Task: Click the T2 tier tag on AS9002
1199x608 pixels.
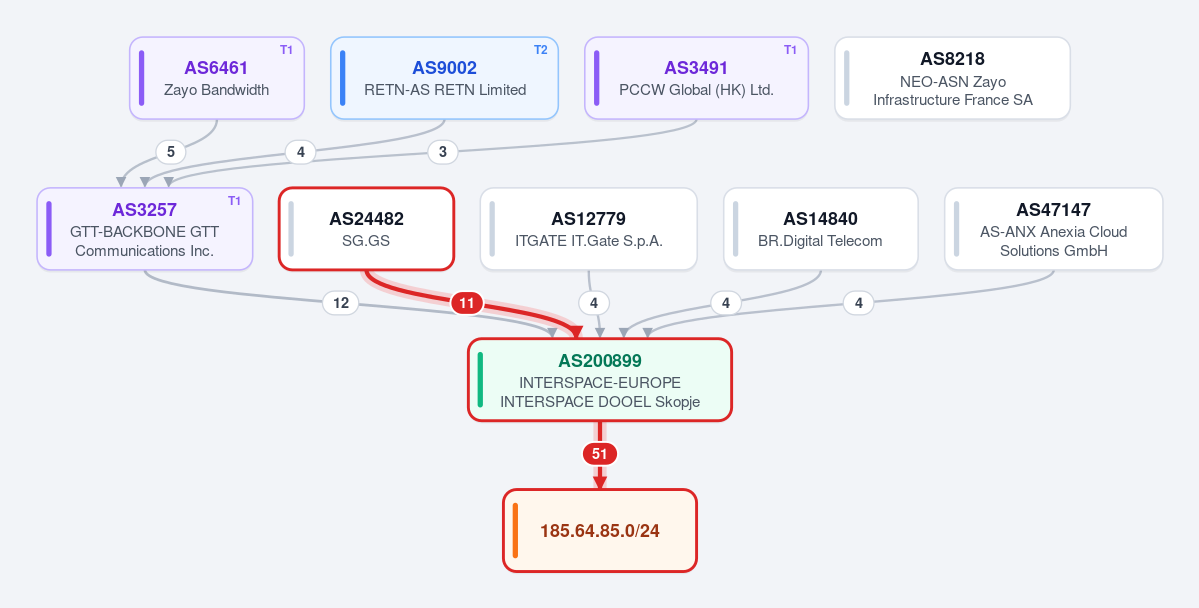Action: pyautogui.click(x=540, y=50)
